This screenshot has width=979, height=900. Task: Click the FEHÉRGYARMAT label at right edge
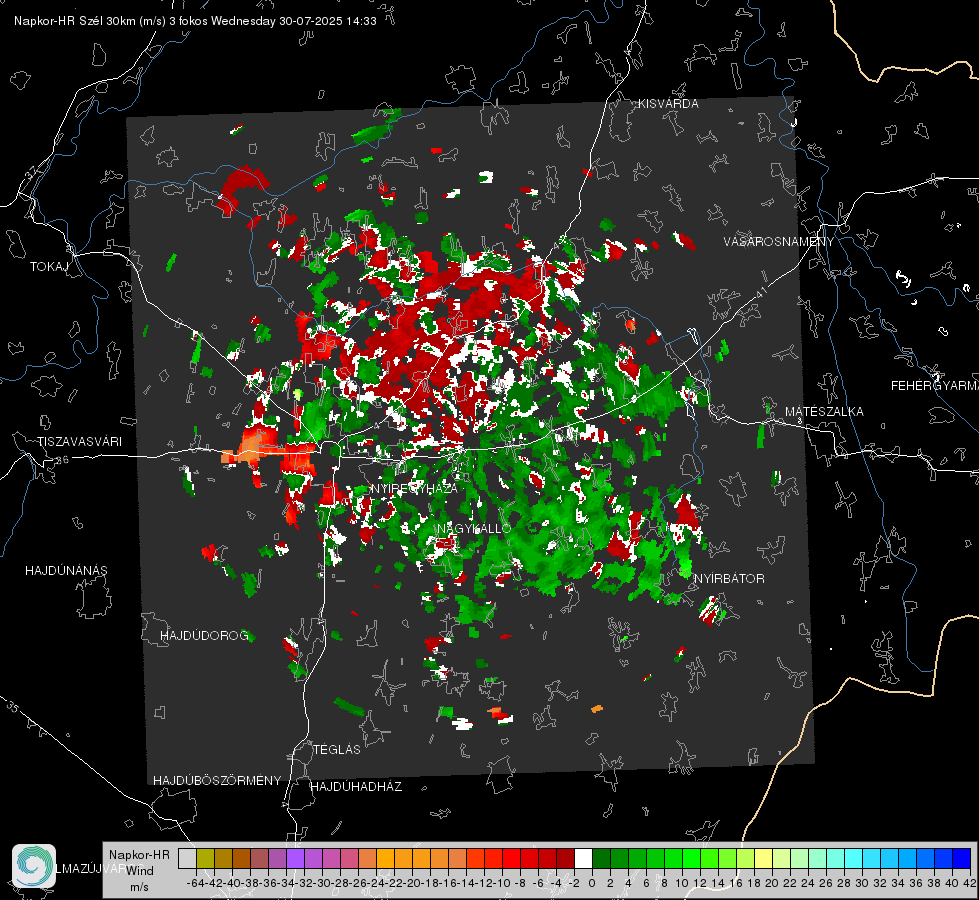[935, 385]
